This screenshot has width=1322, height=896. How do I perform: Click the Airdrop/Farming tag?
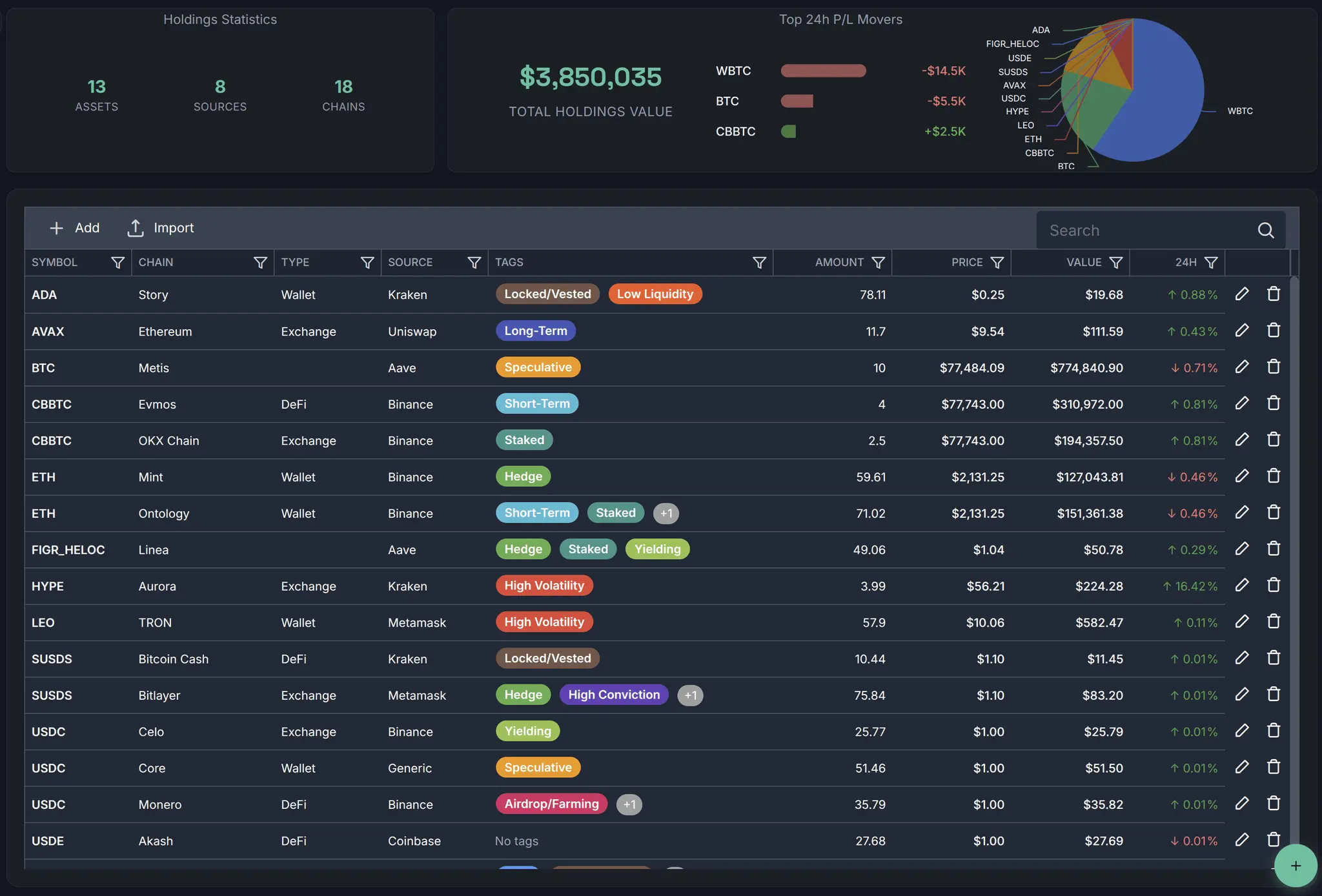[x=551, y=804]
